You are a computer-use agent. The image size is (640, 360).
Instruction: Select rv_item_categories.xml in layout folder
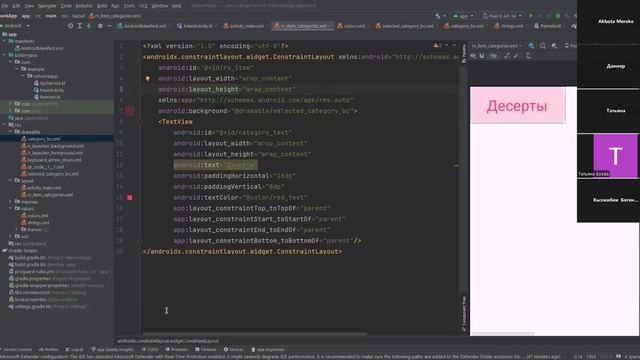(x=47, y=195)
